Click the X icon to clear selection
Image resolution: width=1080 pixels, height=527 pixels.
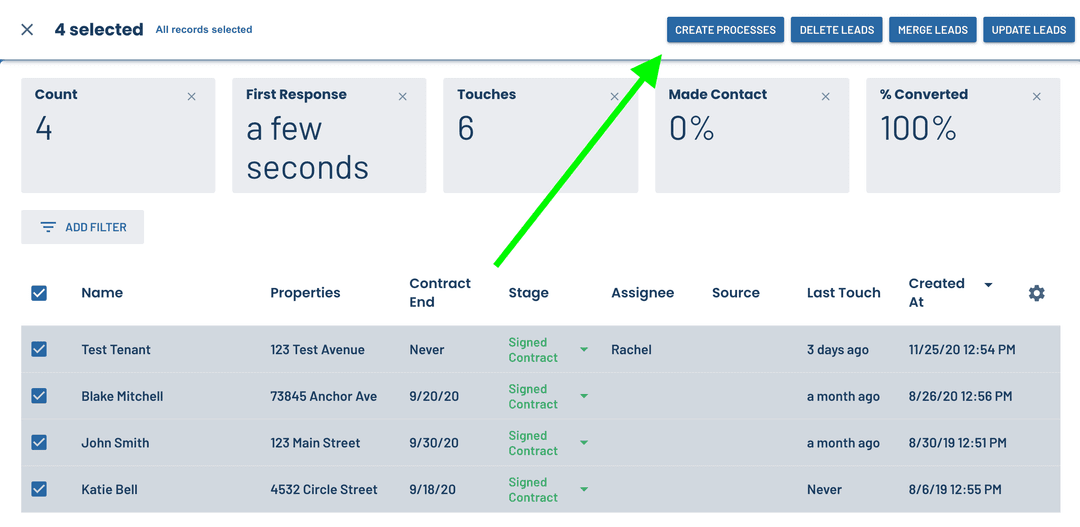pos(27,30)
